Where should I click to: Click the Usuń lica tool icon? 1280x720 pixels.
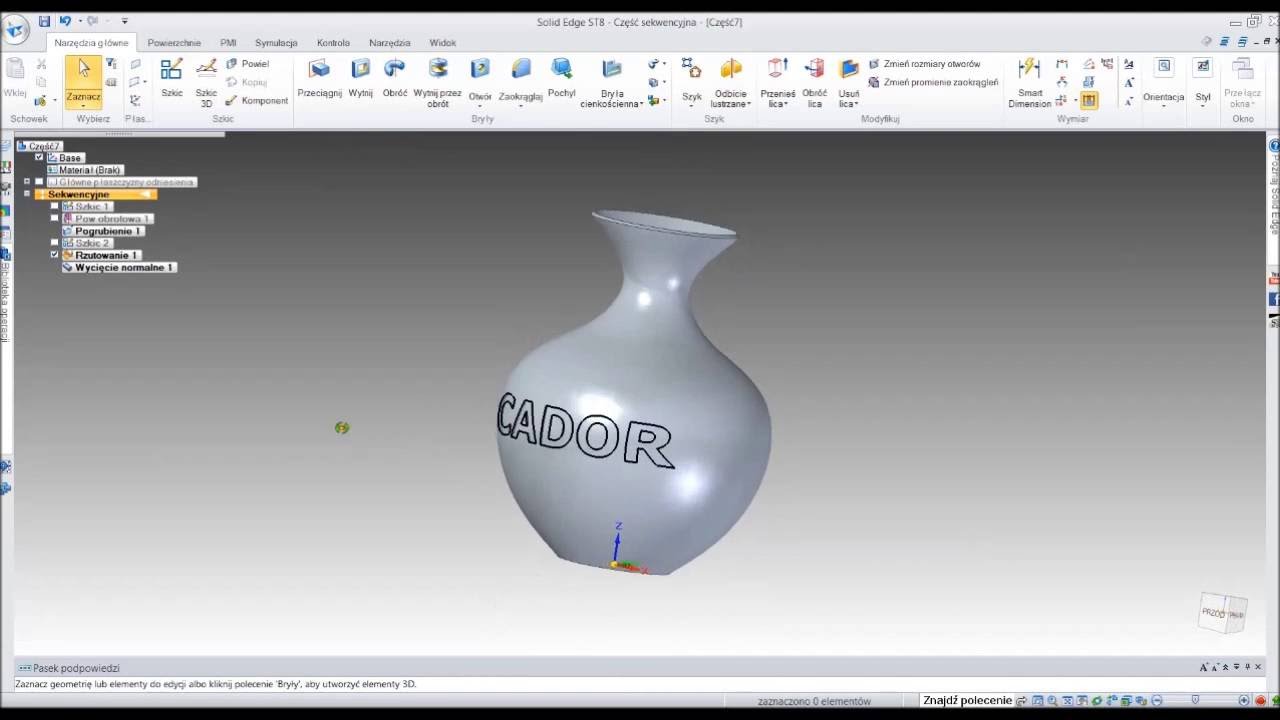coord(849,69)
